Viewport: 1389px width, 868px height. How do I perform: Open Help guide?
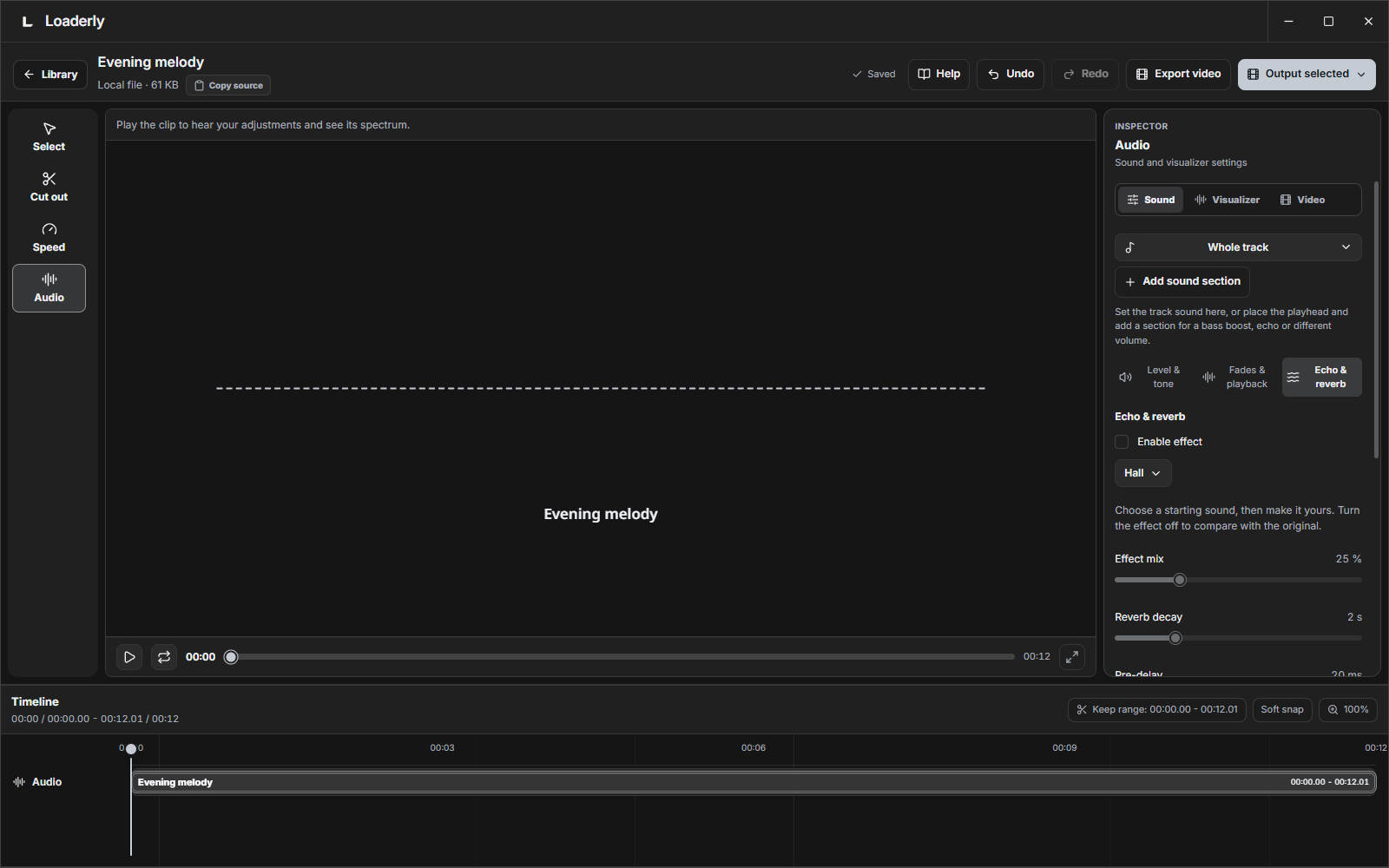tap(938, 75)
